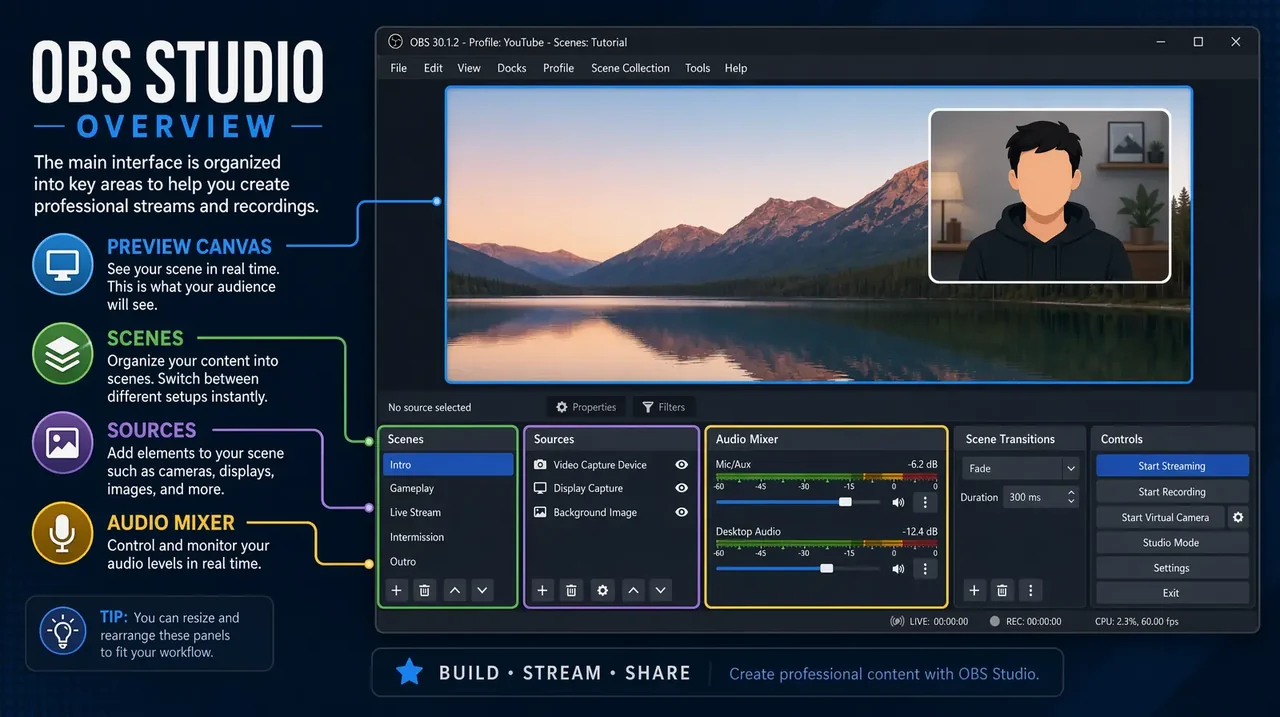This screenshot has height=717, width=1280.
Task: Add a new scene with the Scenes plus icon
Action: (396, 590)
